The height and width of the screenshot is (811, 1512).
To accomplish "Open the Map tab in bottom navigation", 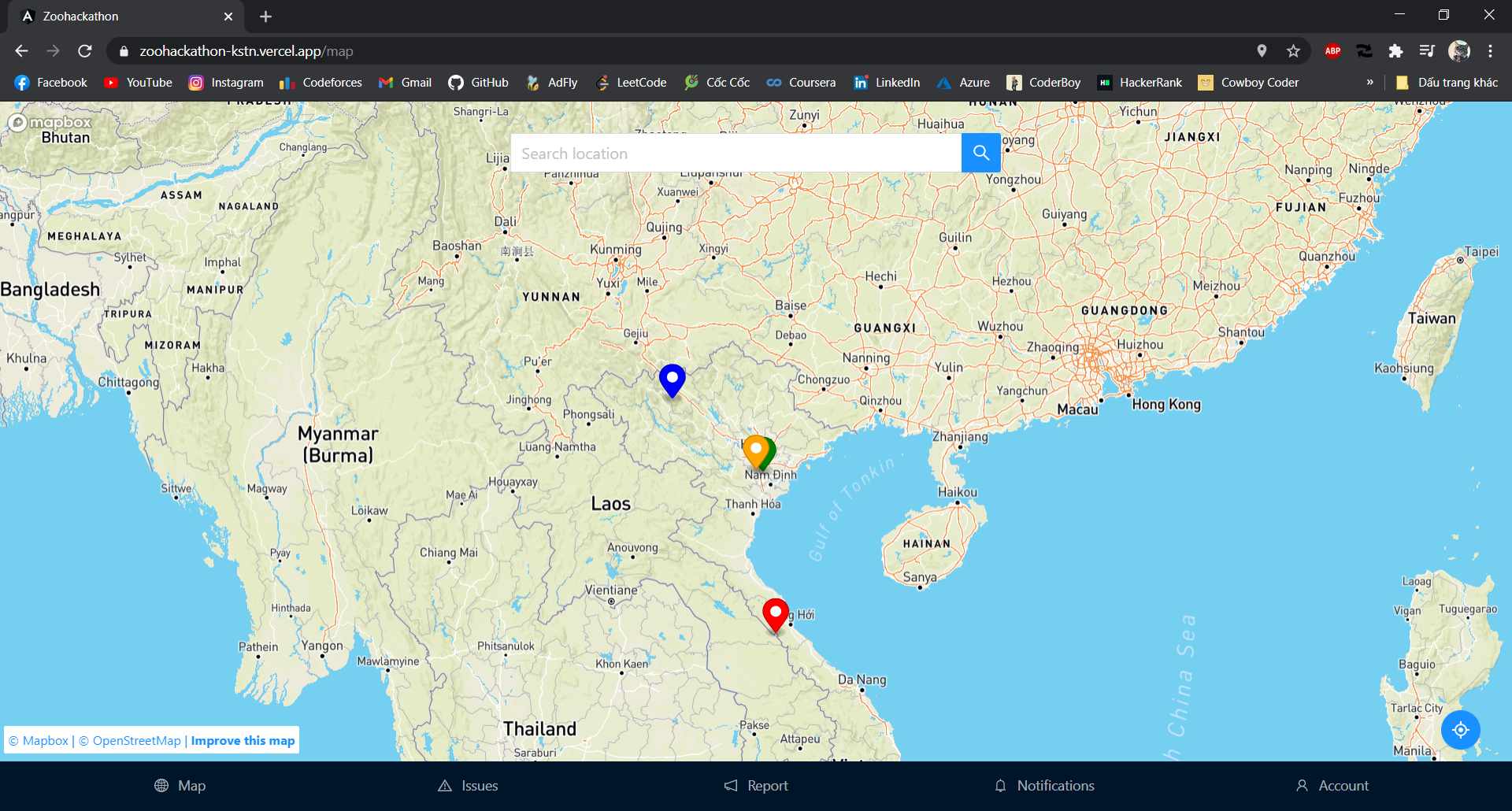I will pos(180,786).
